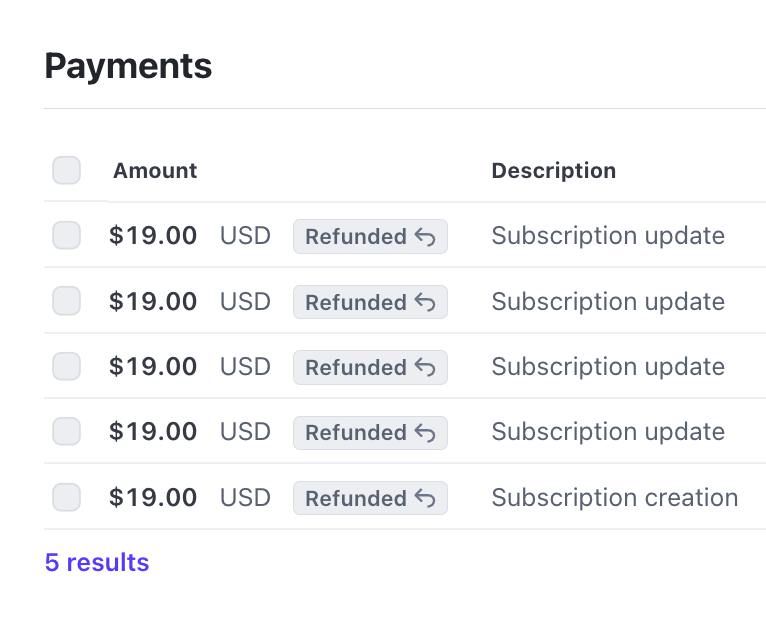
Task: Click the refund arrow icon in second row
Action: [425, 302]
